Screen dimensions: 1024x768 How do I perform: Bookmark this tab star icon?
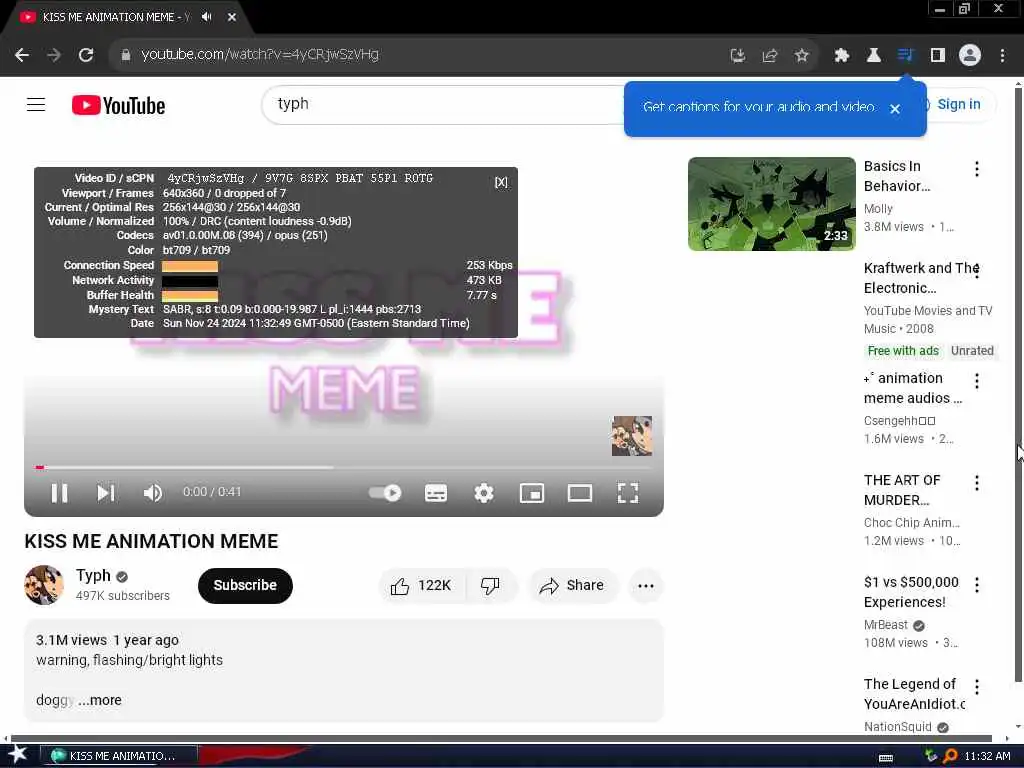click(x=801, y=56)
